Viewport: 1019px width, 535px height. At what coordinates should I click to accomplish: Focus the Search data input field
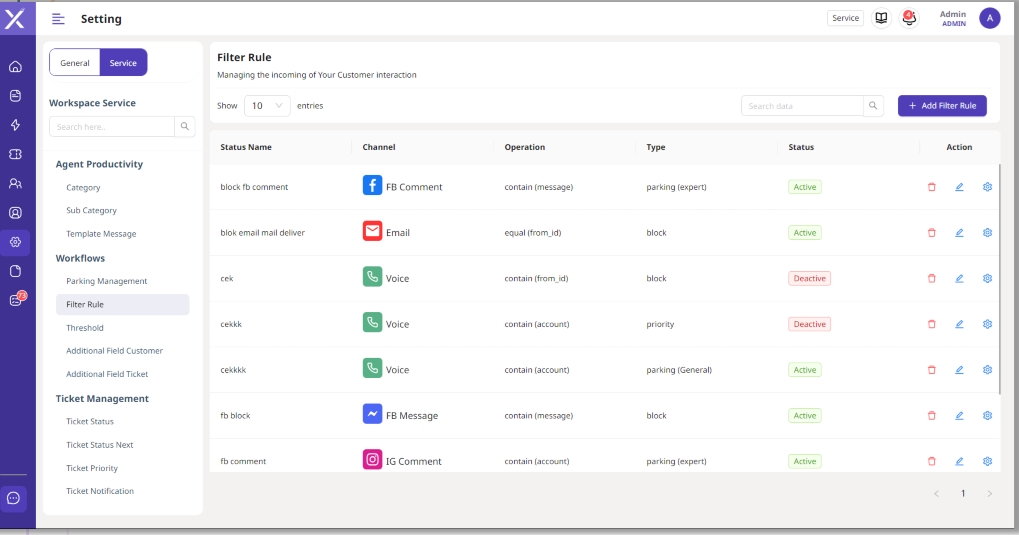point(802,106)
